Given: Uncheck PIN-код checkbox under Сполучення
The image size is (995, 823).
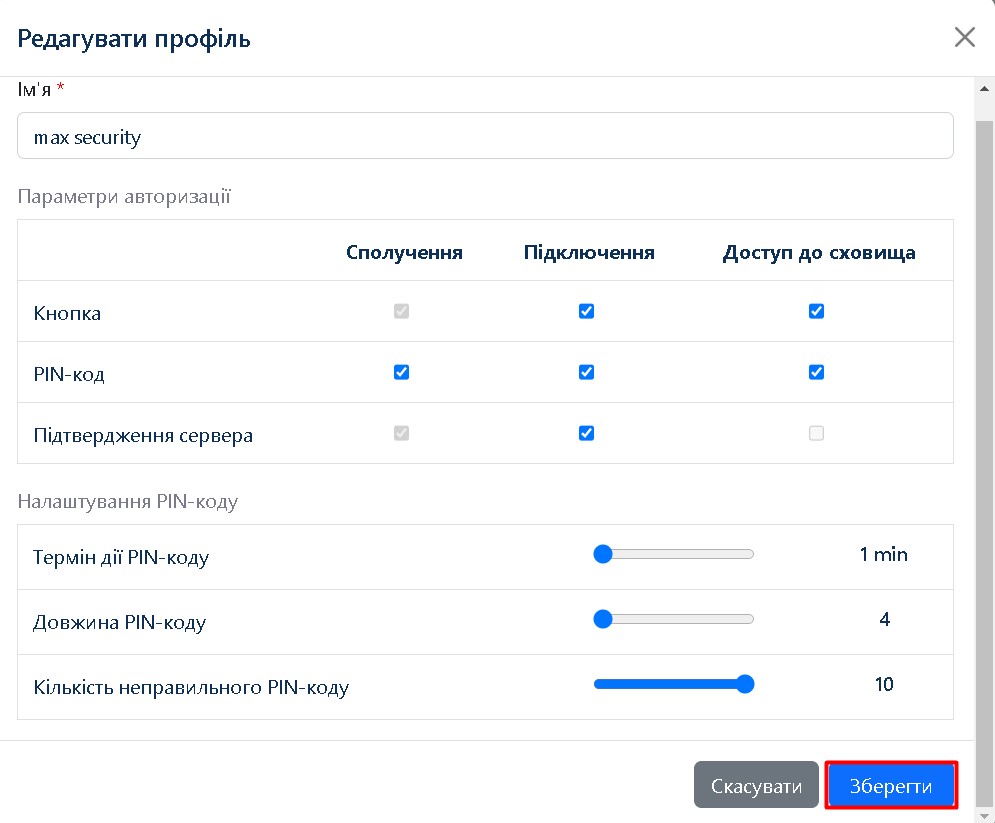Looking at the screenshot, I should click(x=401, y=372).
